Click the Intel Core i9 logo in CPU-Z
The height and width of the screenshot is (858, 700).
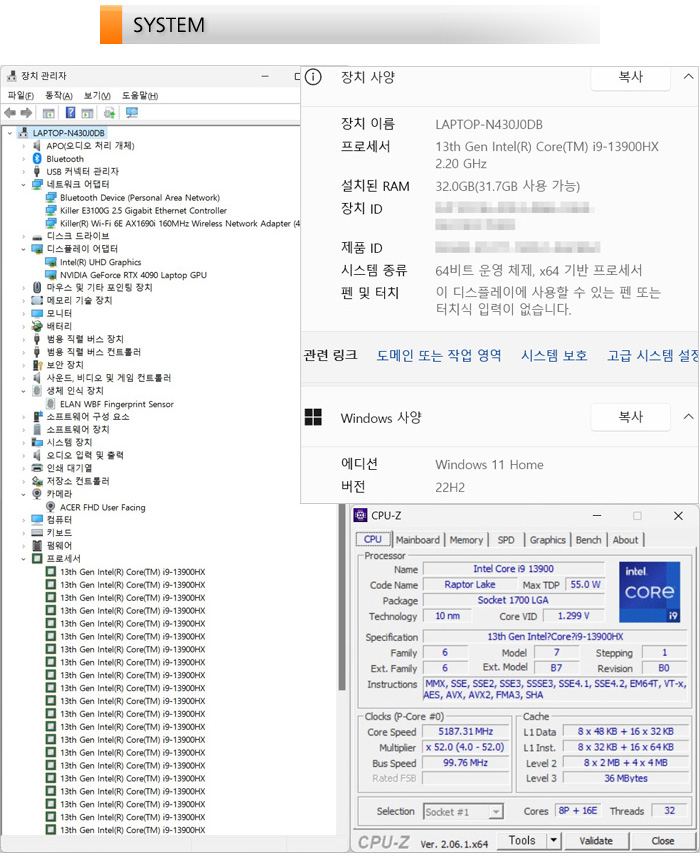[649, 592]
